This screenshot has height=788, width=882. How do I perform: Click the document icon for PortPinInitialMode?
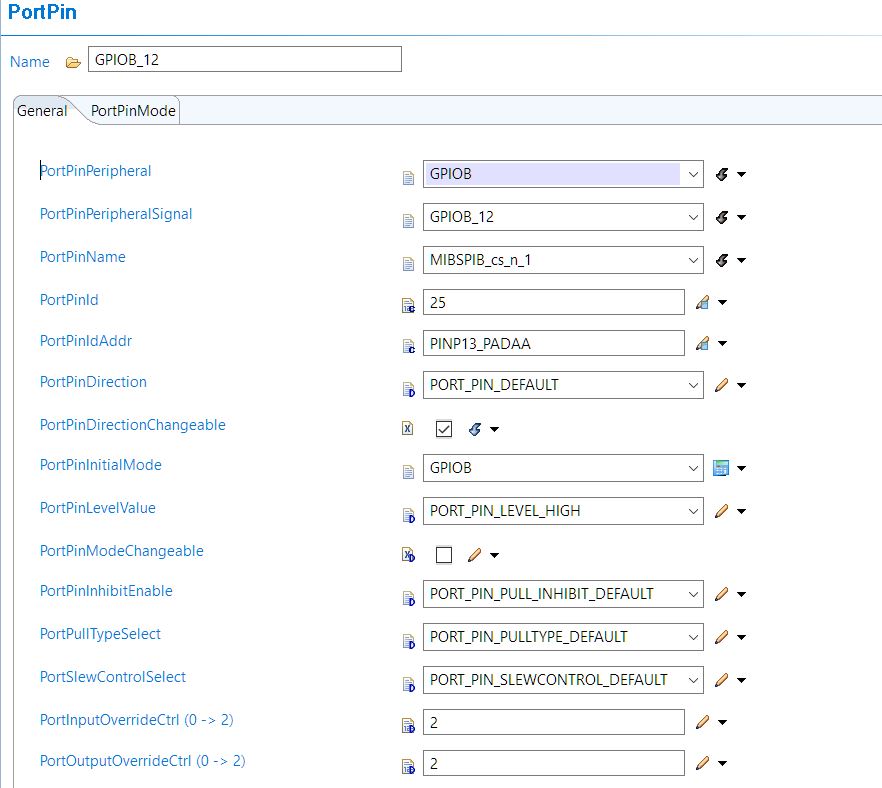tap(408, 472)
